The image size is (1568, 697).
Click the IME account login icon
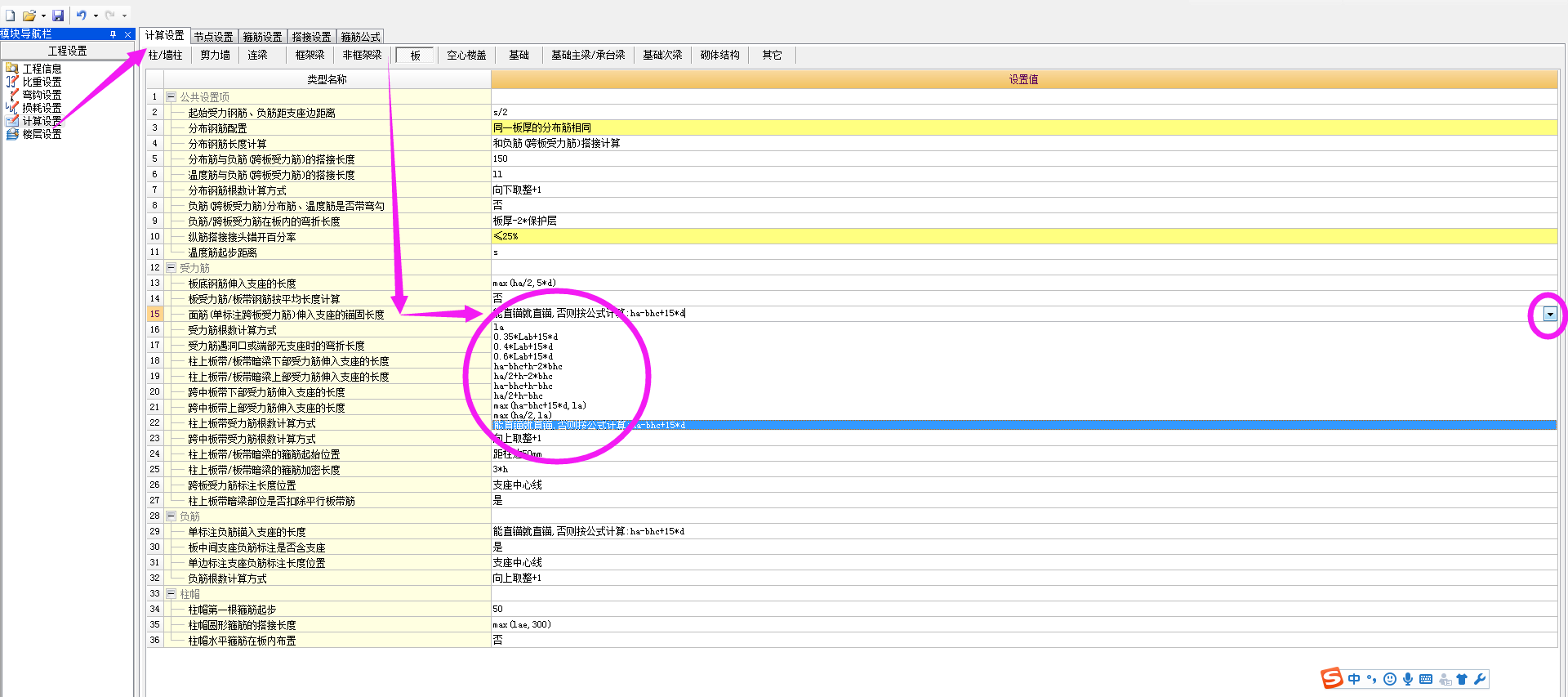[x=1445, y=679]
